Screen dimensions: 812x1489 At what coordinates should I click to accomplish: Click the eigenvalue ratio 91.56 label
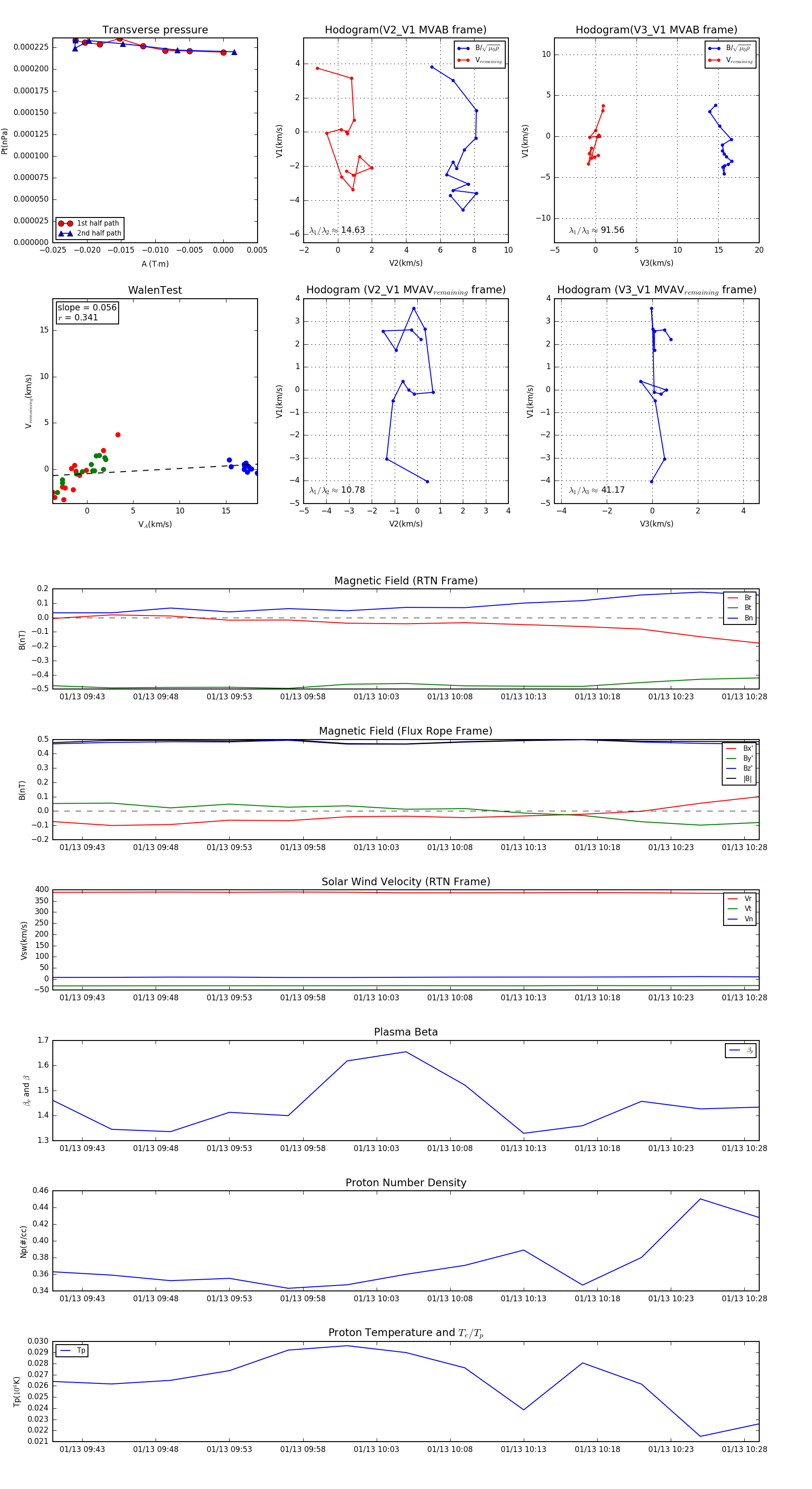point(596,230)
